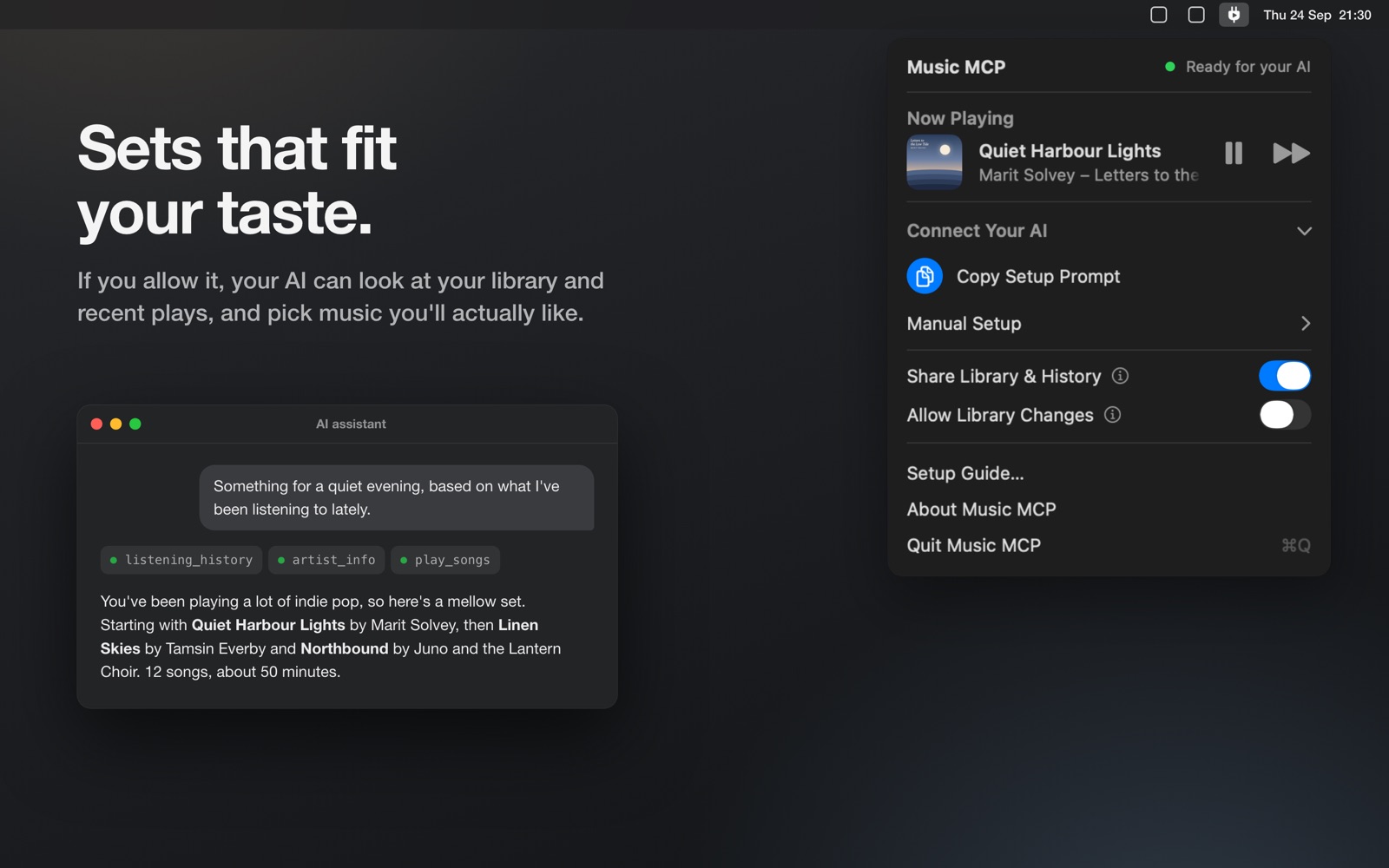This screenshot has height=868, width=1389.
Task: Show info for Allow Library Changes
Action: pyautogui.click(x=1112, y=415)
